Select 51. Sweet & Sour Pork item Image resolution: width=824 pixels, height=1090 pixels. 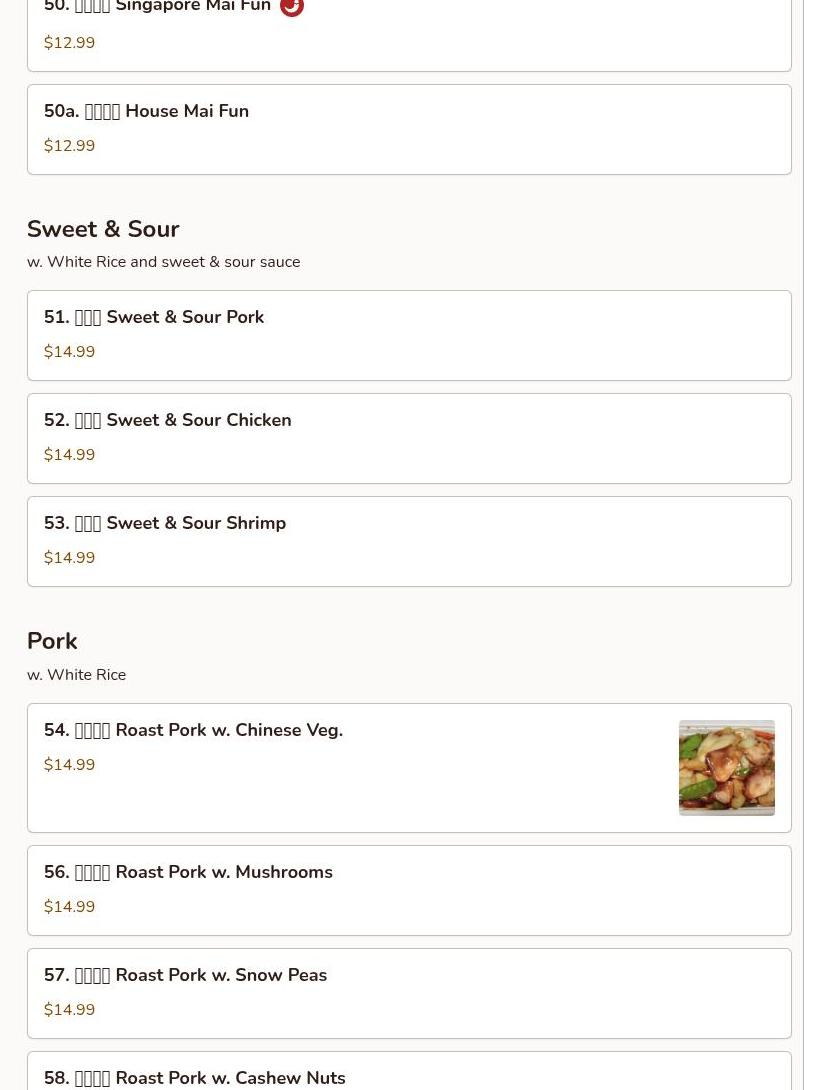(409, 335)
